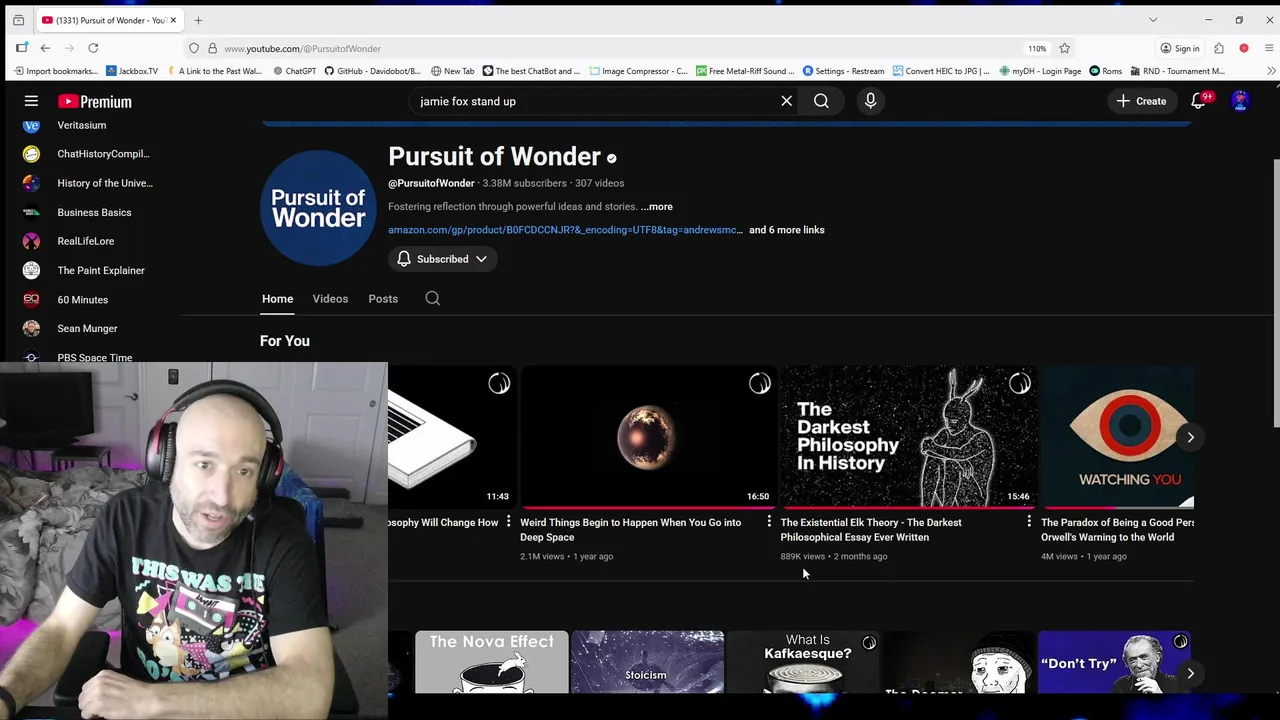Open GitHub Davidobot bookmark
Viewport: 1280px width, 720px height.
click(372, 71)
